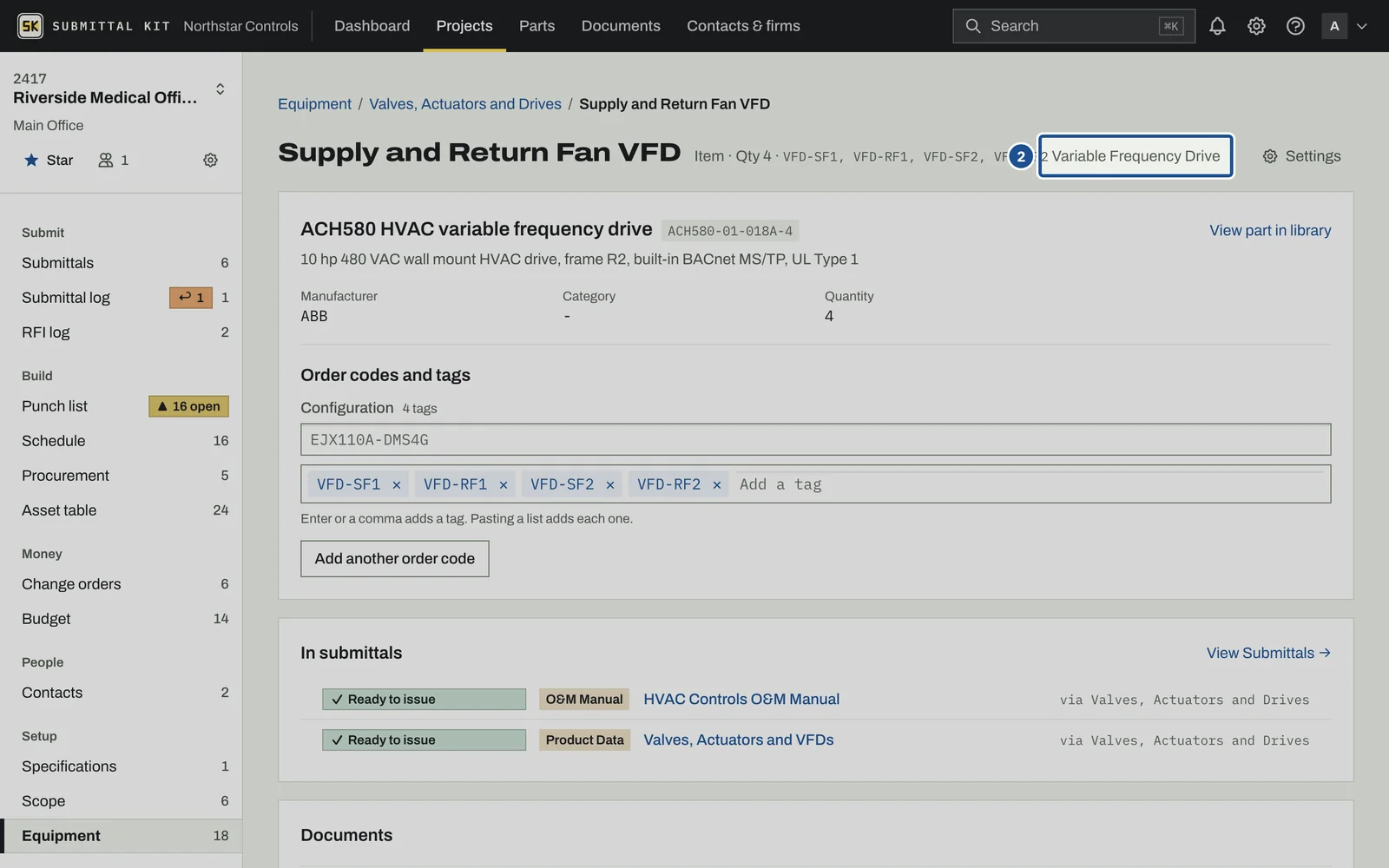Open the notifications bell
The height and width of the screenshot is (868, 1389).
coord(1217,26)
